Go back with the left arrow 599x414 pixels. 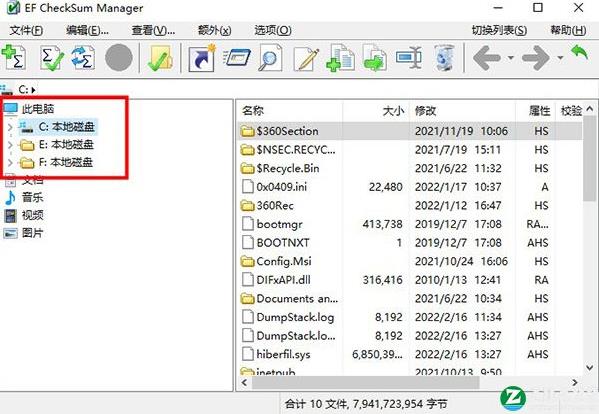(x=486, y=58)
